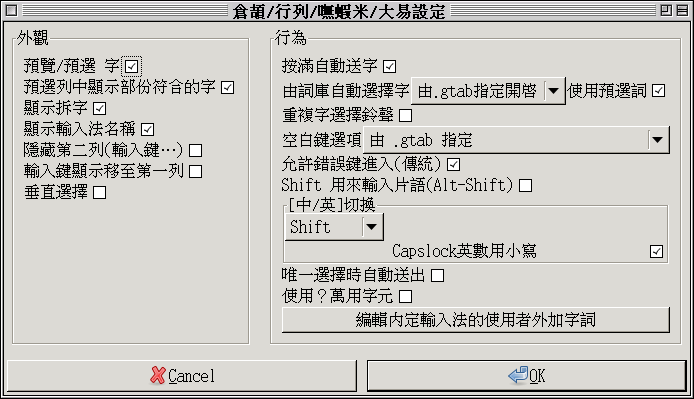Enable 輸入鍵顯示移至第一列 checkbox
This screenshot has width=694, height=399.
click(x=196, y=171)
